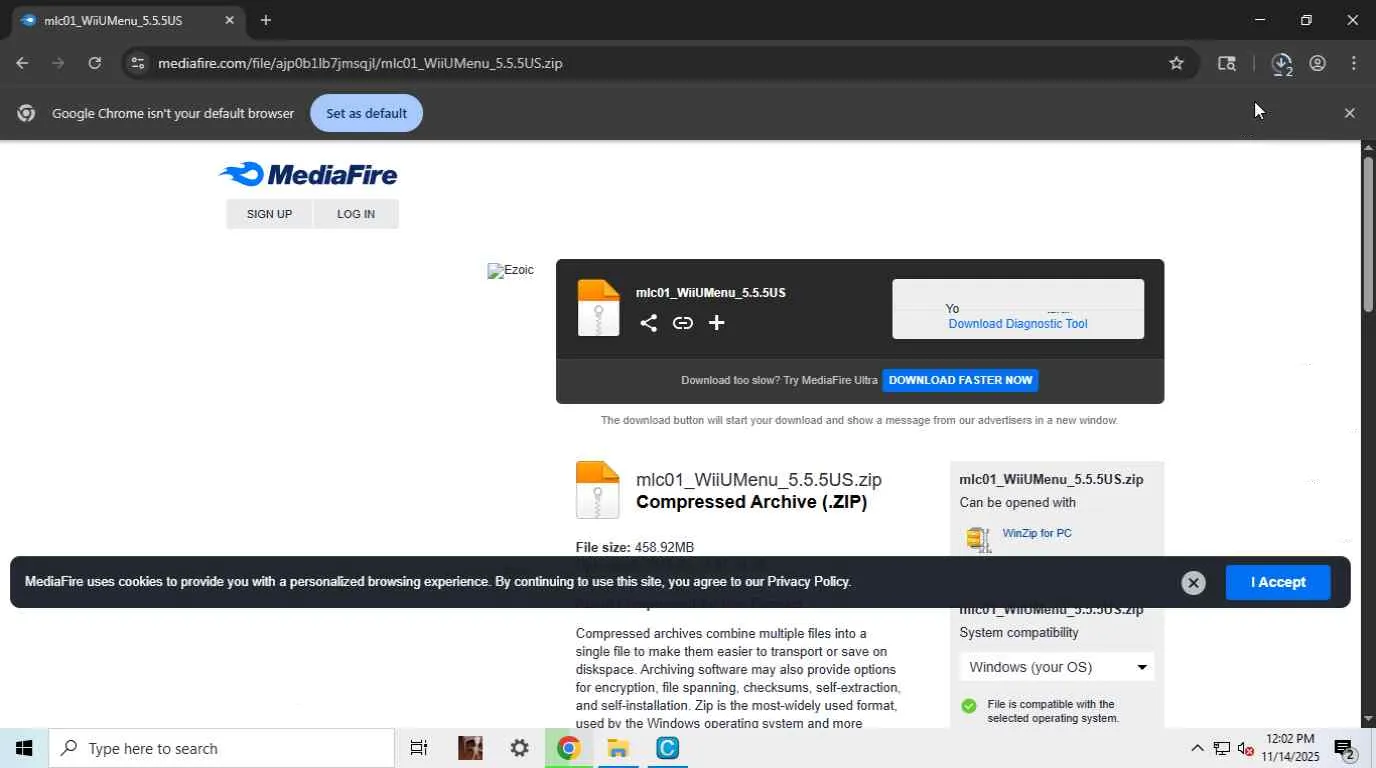The height and width of the screenshot is (768, 1376).
Task: Open the System compatibility OS dropdown
Action: (x=1057, y=667)
